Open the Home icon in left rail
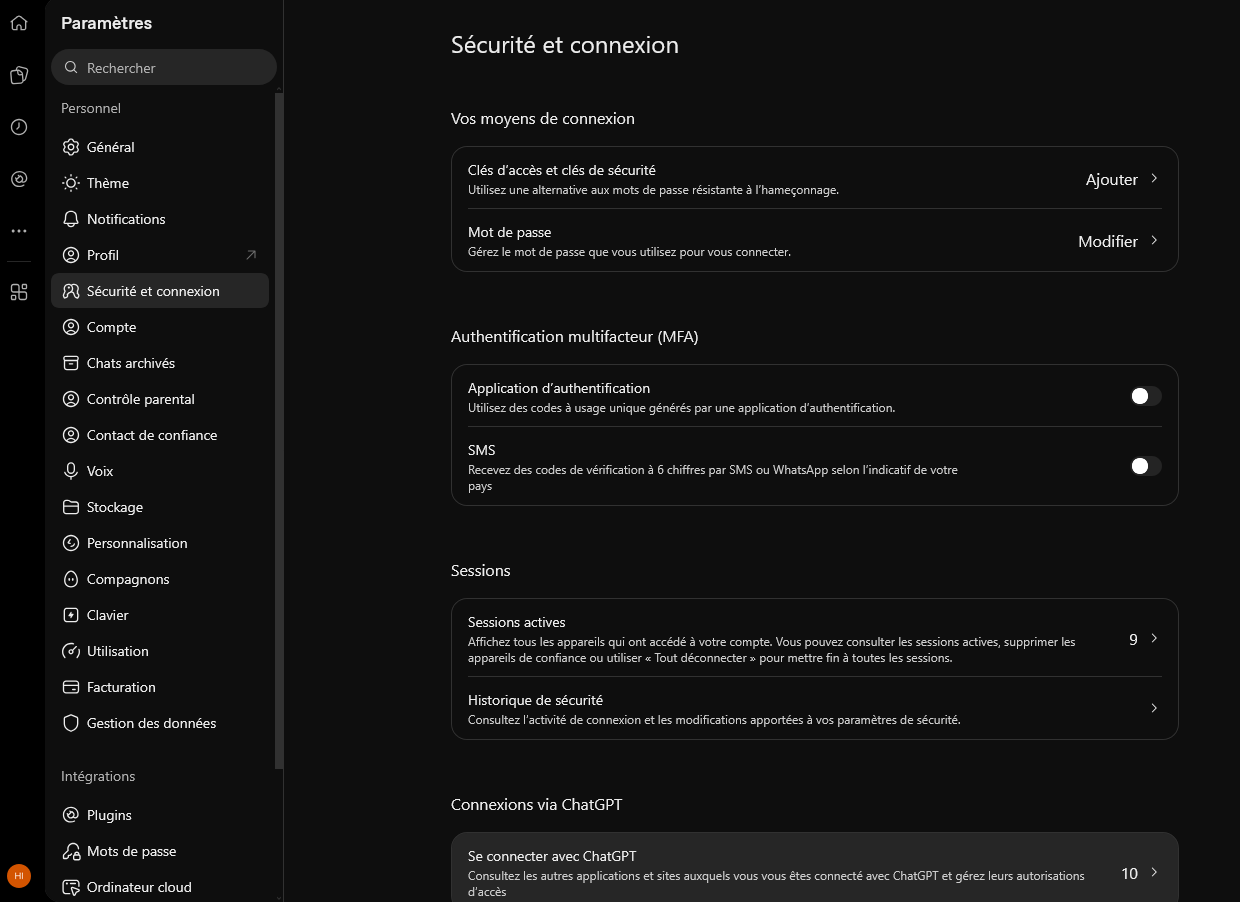Screen dimensions: 1240x902 click(18, 23)
